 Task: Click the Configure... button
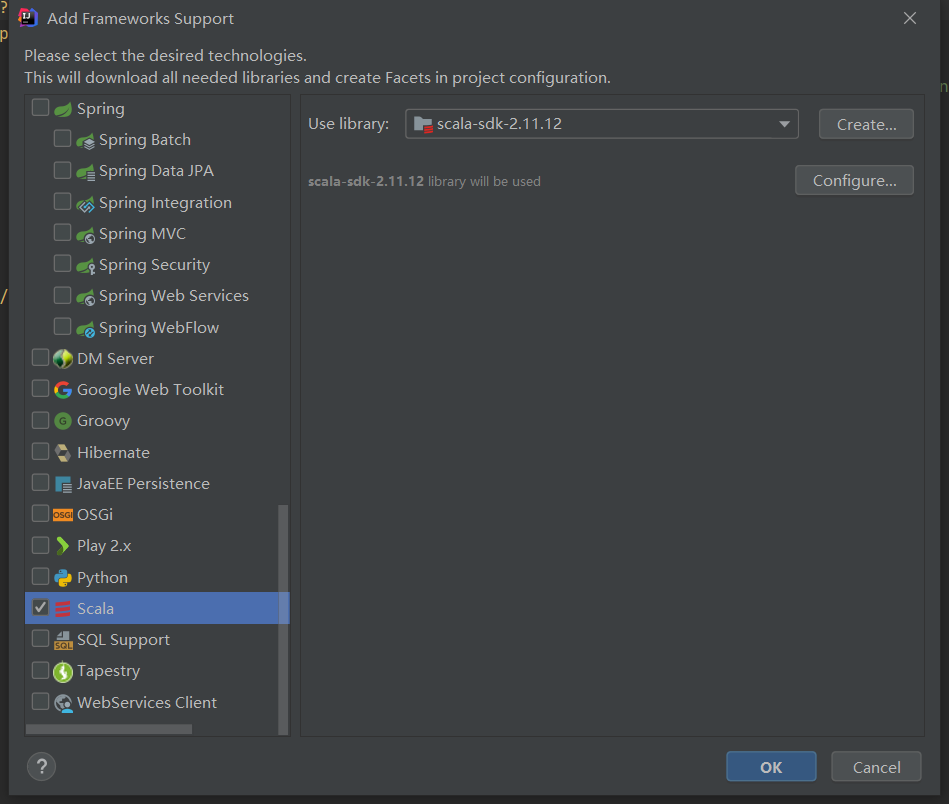(854, 180)
